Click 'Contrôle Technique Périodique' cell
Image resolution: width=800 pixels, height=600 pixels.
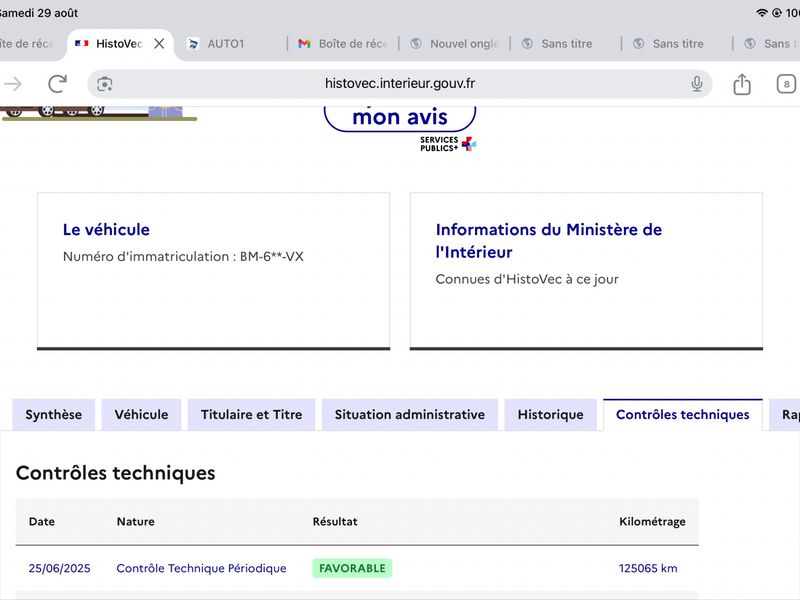(x=202, y=568)
